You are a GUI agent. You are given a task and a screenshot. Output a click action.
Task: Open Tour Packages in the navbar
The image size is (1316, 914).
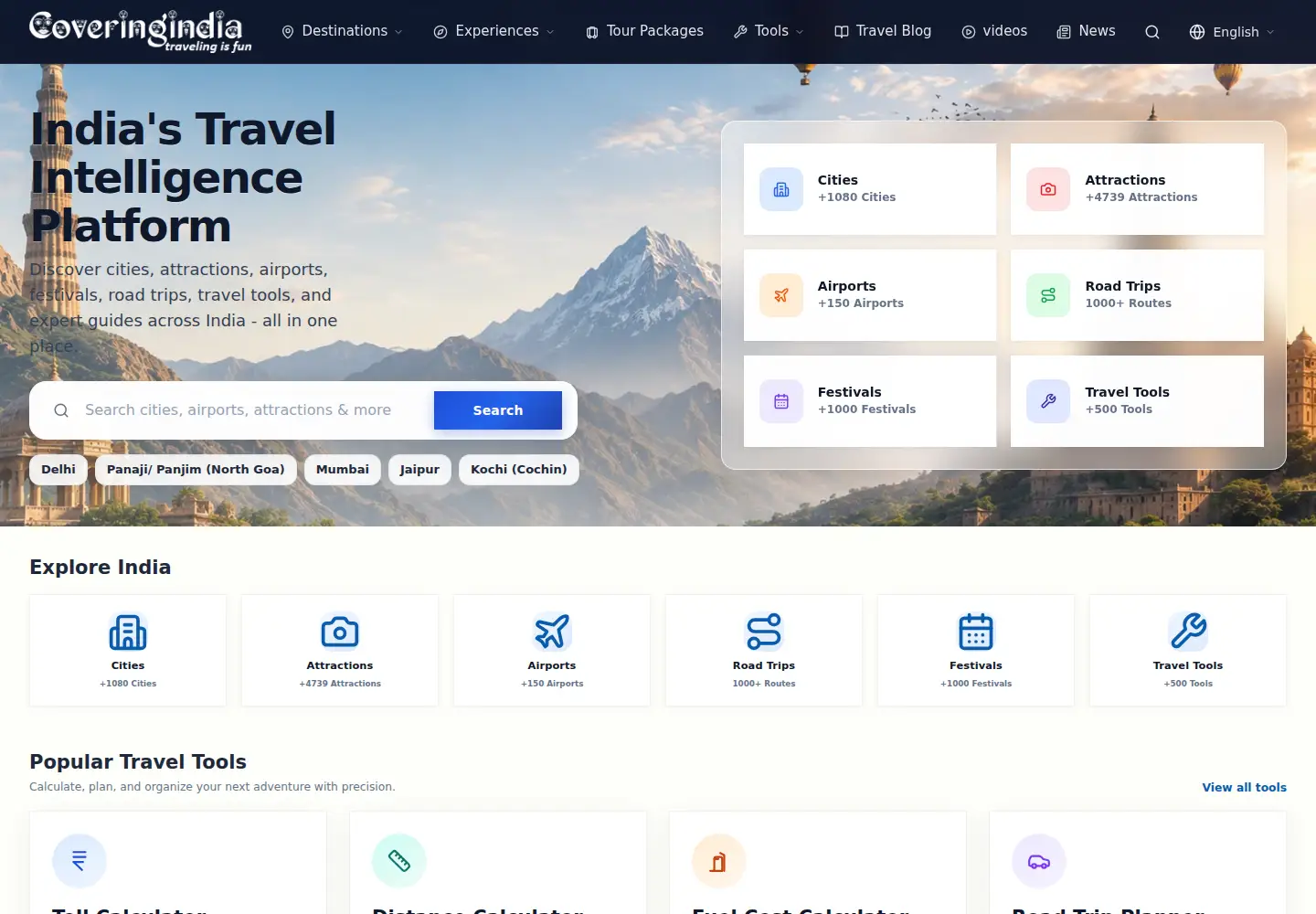click(644, 31)
